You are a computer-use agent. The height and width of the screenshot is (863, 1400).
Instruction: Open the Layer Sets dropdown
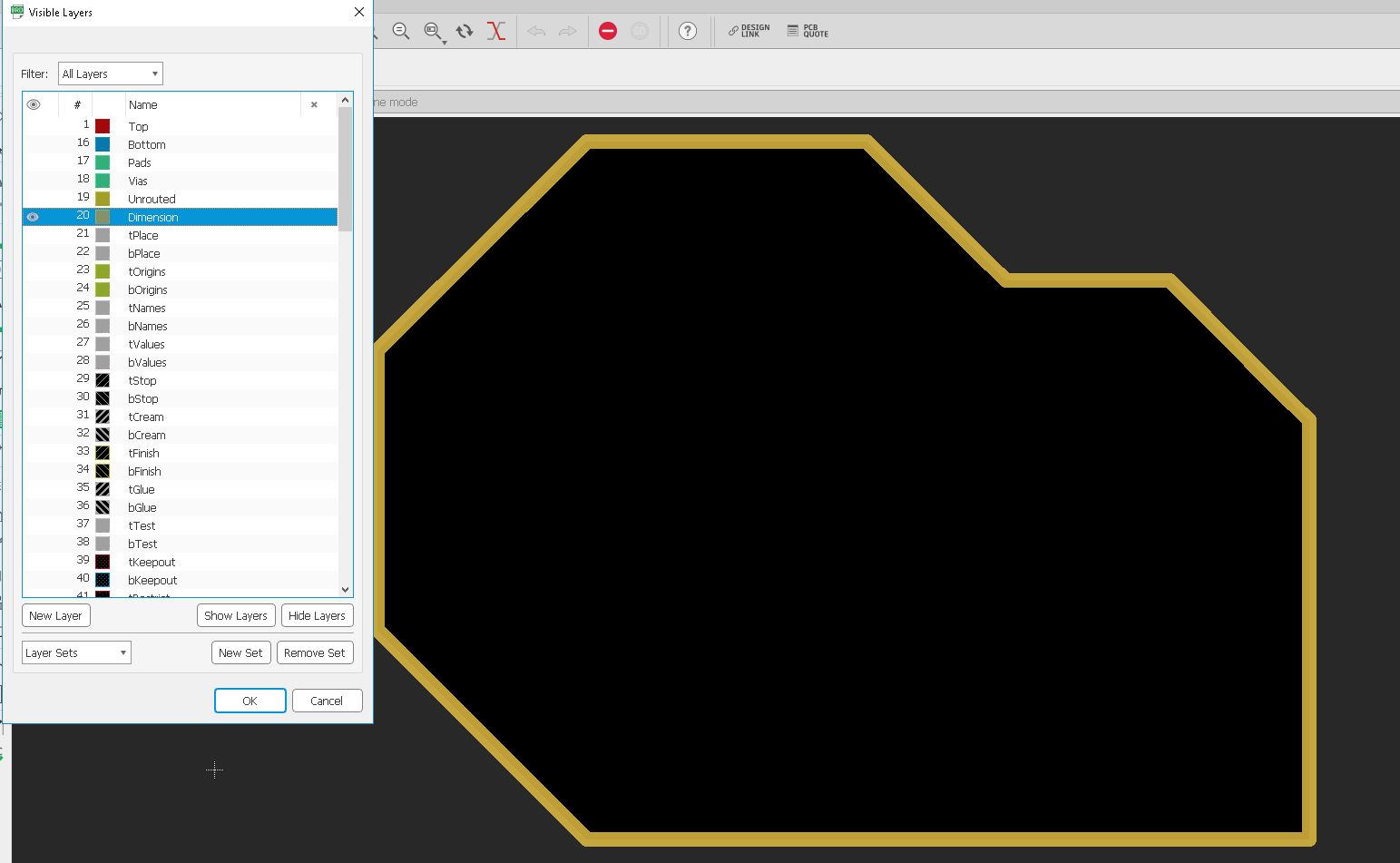pos(76,652)
